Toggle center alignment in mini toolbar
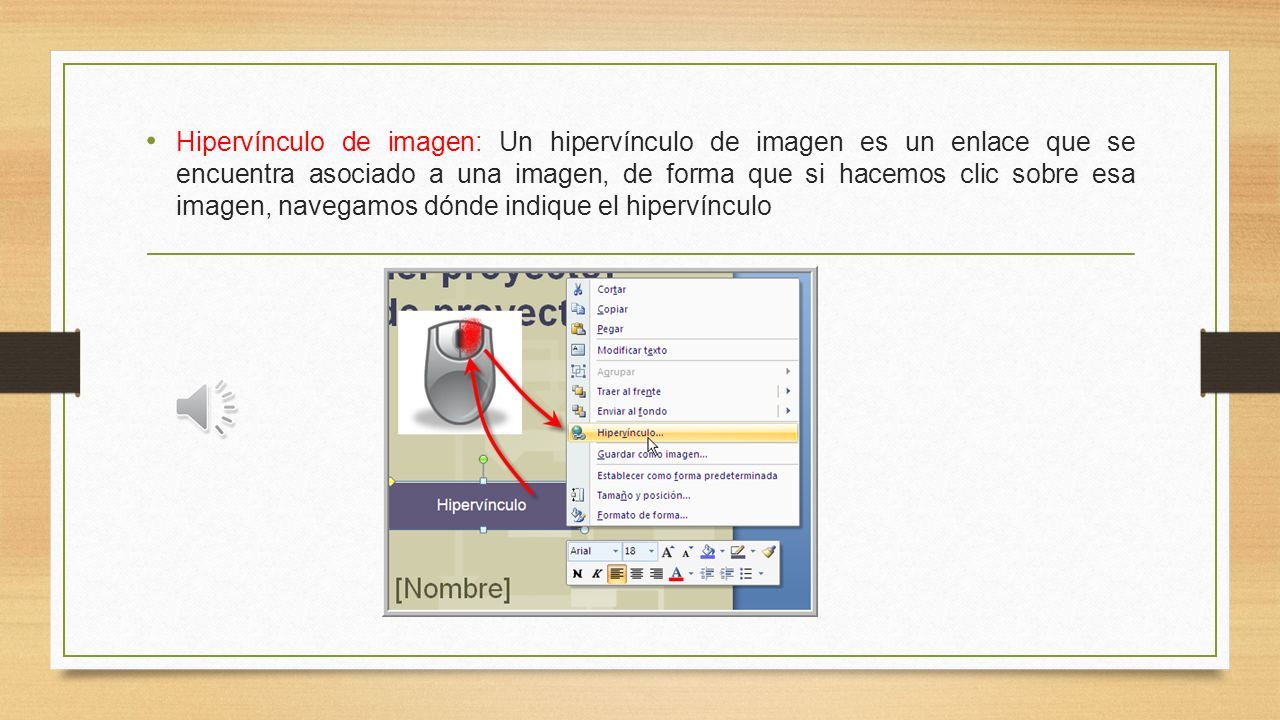Image resolution: width=1280 pixels, height=720 pixels. (x=637, y=574)
